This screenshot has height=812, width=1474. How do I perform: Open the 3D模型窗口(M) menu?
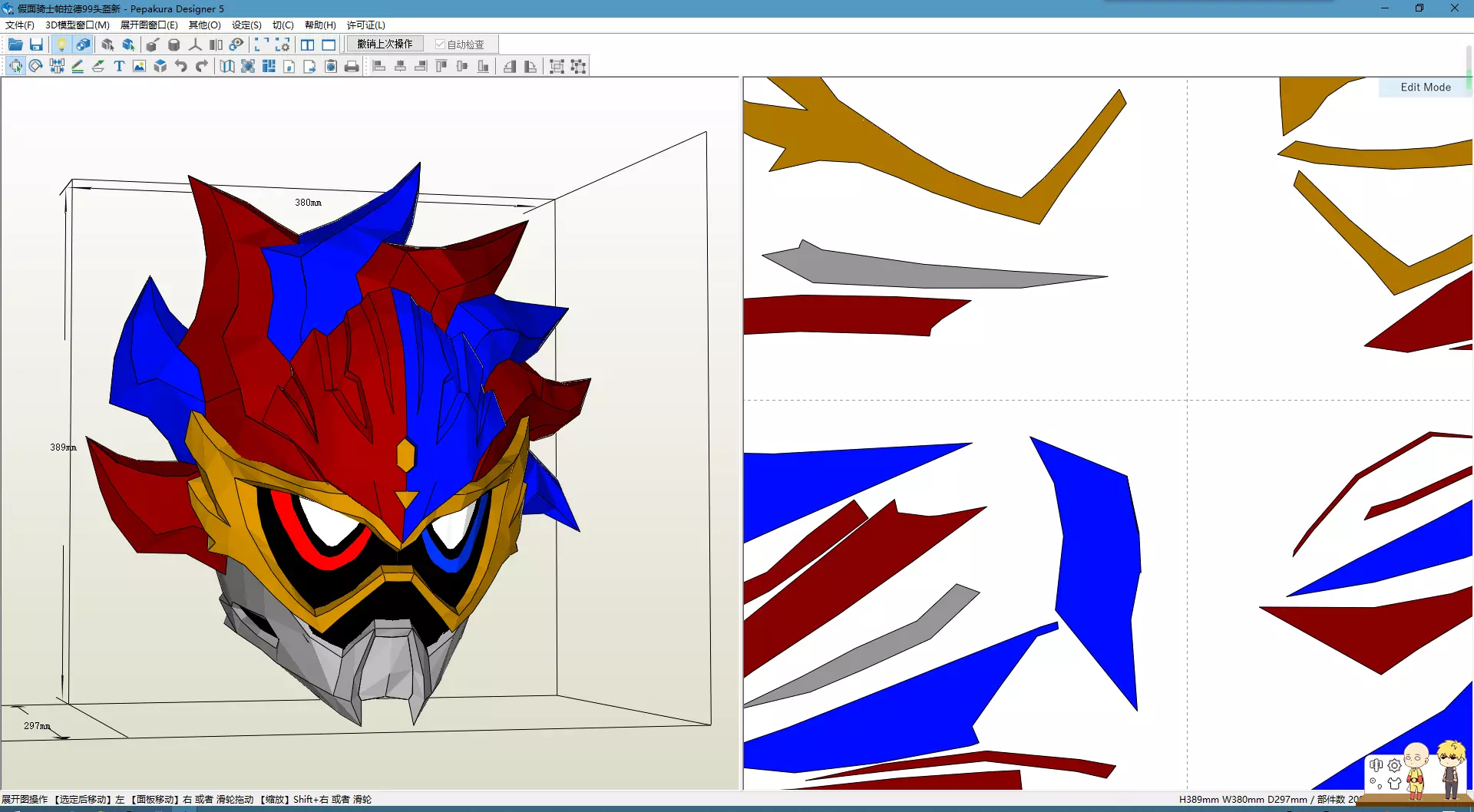pyautogui.click(x=78, y=25)
